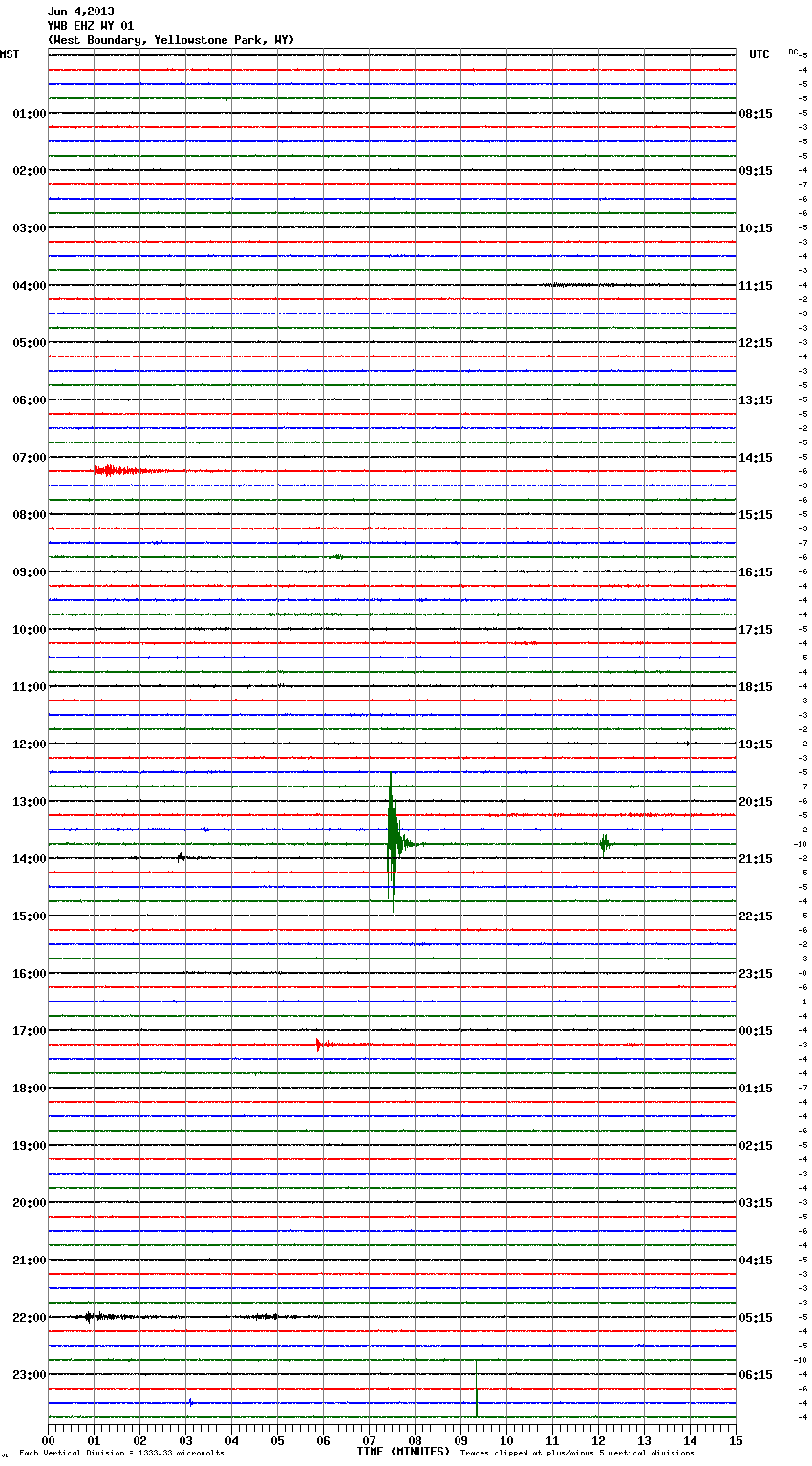Click the black noise burst at start of 22:00 trace
This screenshot has height=1466, width=812.
point(90,1317)
